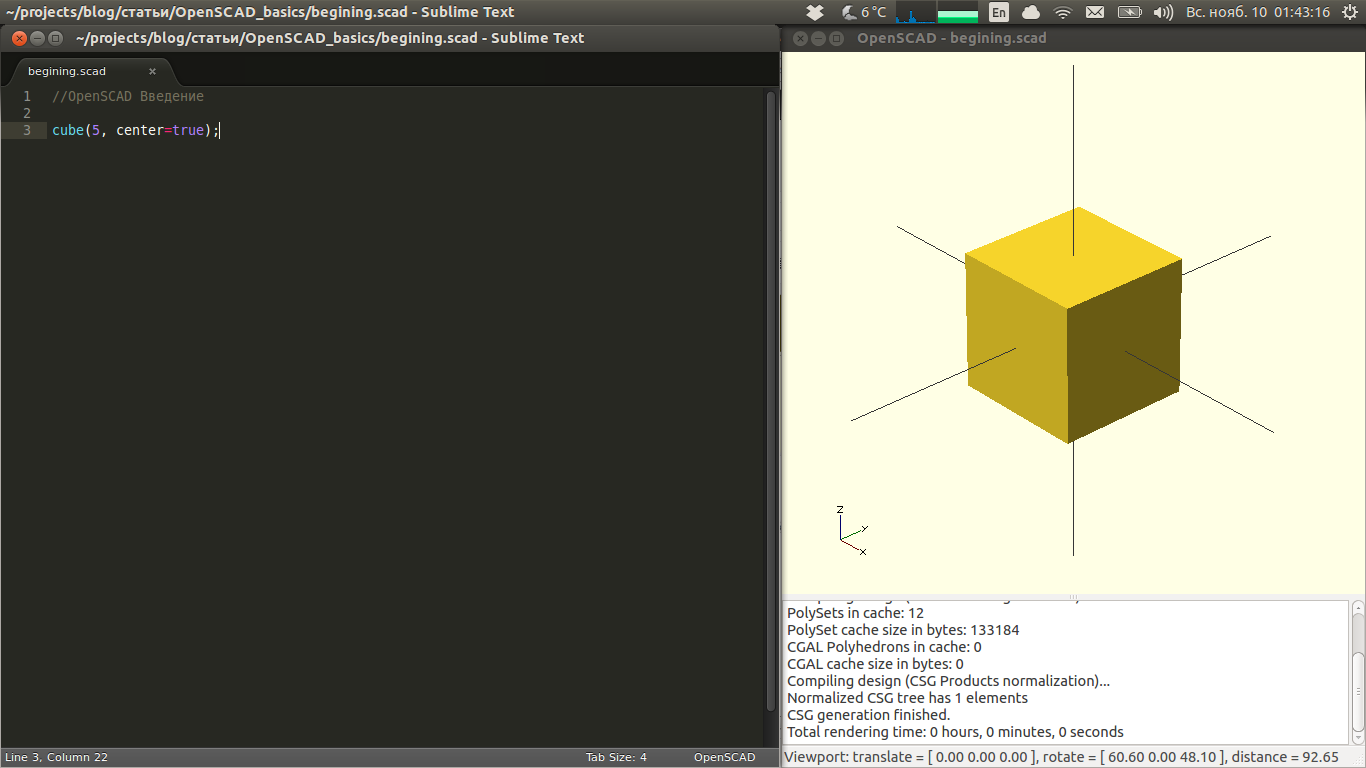Click the "Compiling design (CSG Products normalization)..." line
The height and width of the screenshot is (768, 1366).
pyautogui.click(x=948, y=681)
